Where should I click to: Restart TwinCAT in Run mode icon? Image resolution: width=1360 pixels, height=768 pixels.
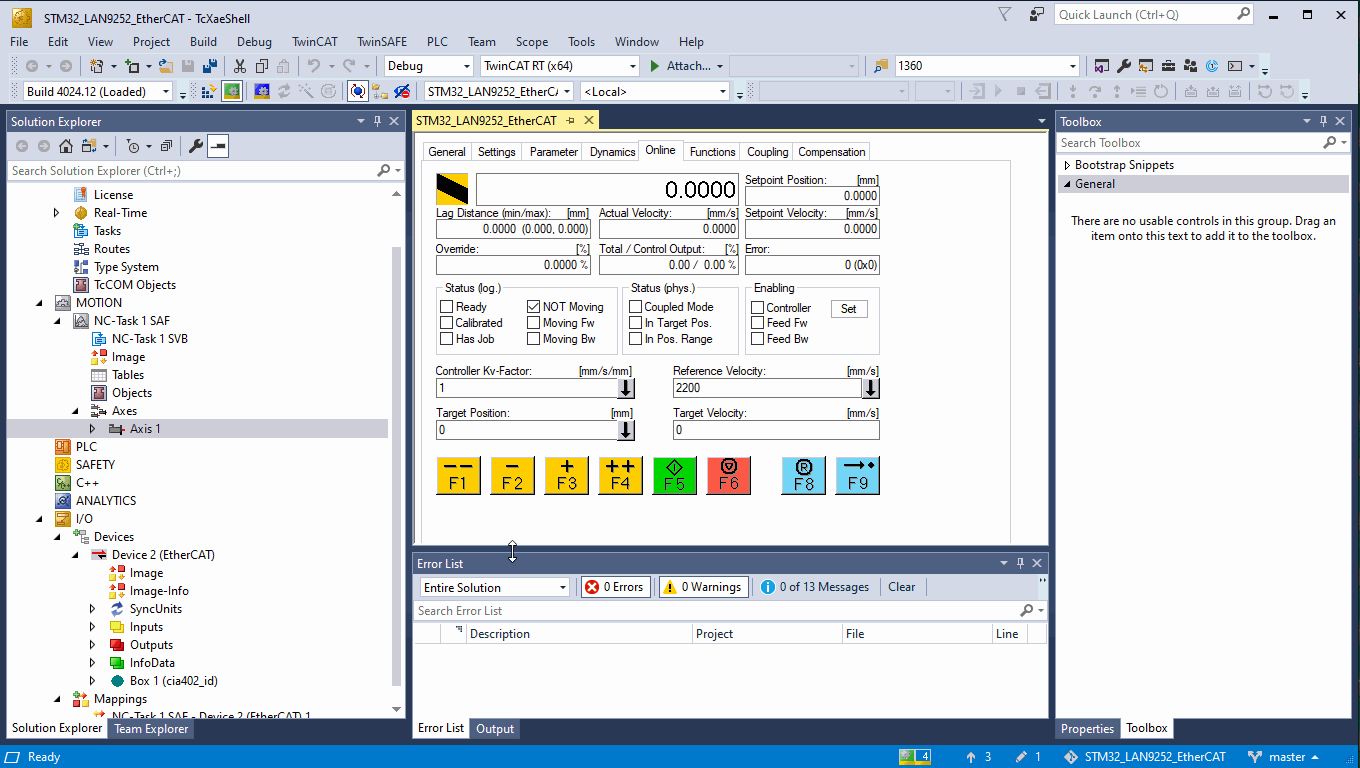pyautogui.click(x=231, y=91)
